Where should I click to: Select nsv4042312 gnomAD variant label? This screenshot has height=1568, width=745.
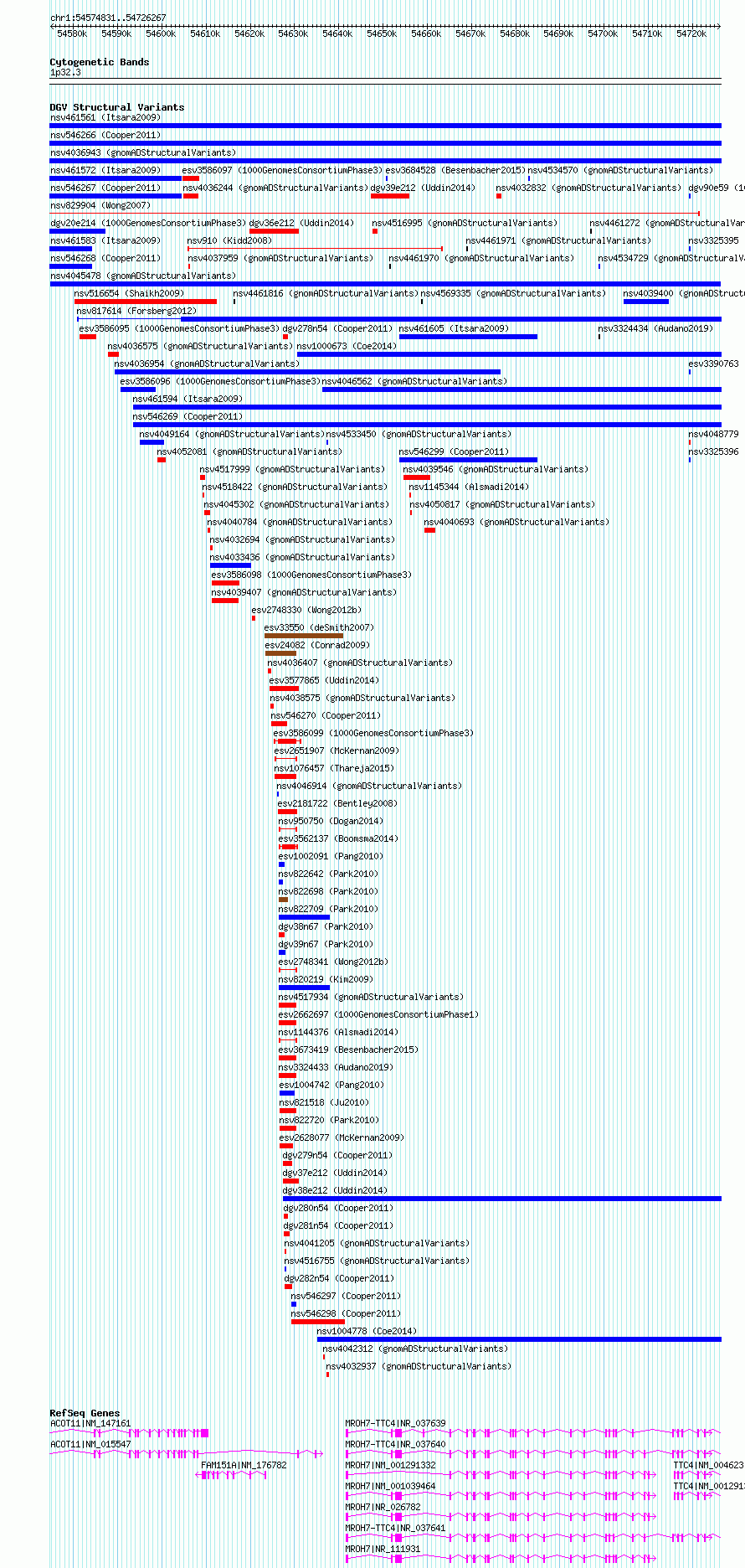415,1349
